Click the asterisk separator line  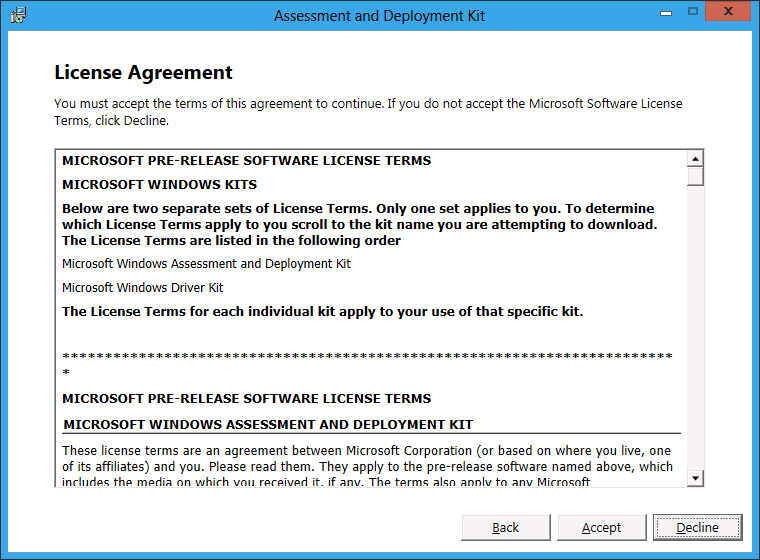pos(366,356)
